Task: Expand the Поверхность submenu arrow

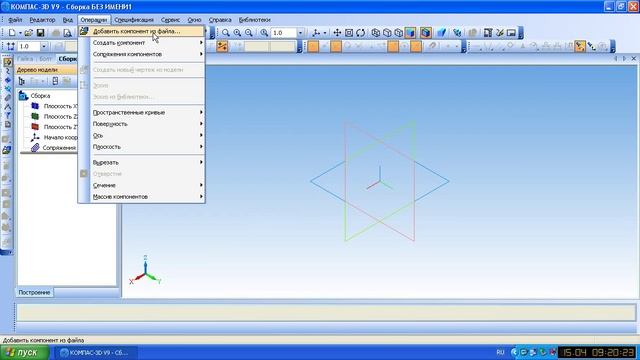Action: click(201, 124)
